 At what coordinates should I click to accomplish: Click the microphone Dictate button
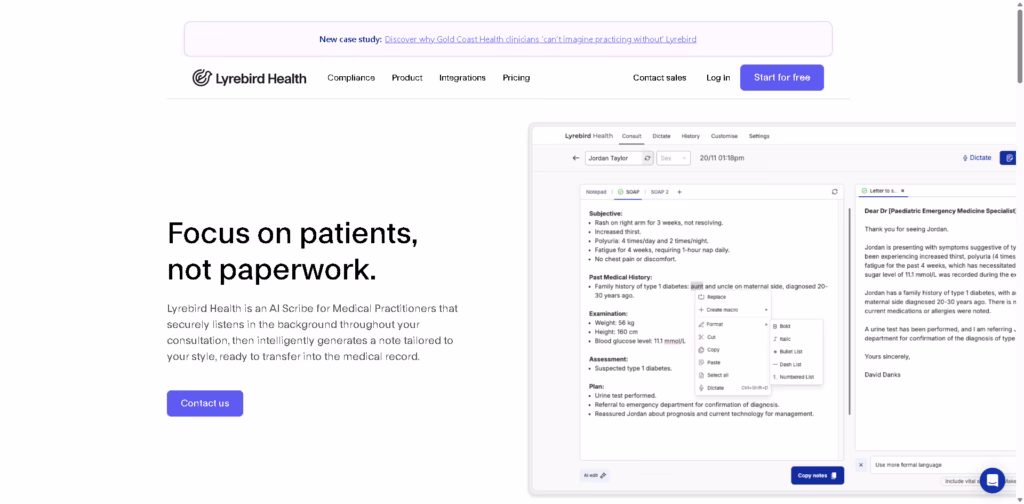(976, 158)
